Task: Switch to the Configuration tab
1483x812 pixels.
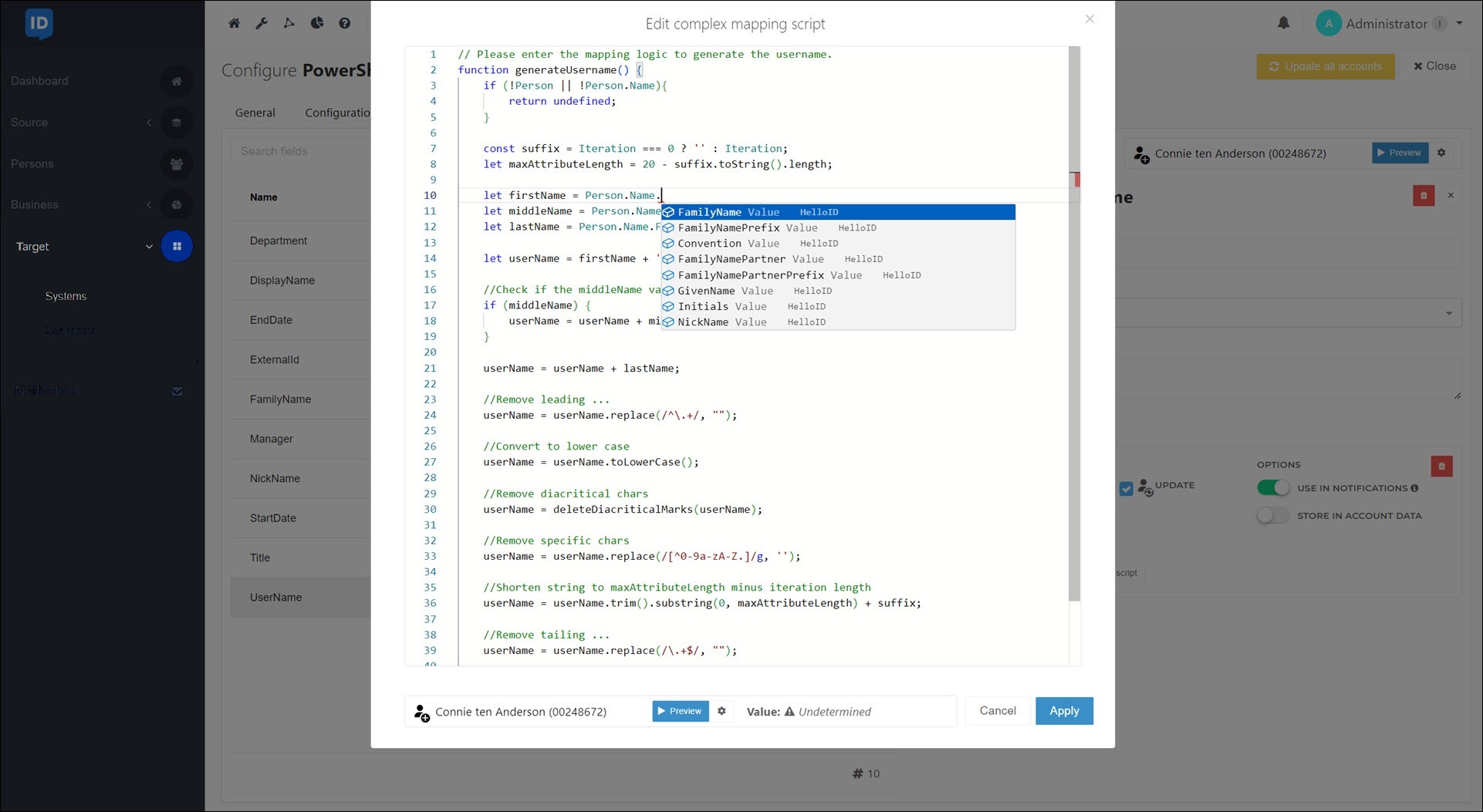Action: point(338,113)
